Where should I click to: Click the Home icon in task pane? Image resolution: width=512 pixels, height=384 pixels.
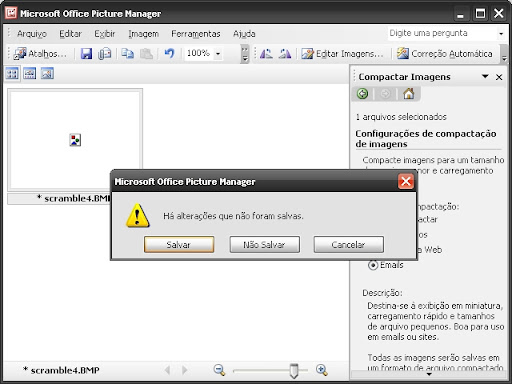tap(409, 94)
